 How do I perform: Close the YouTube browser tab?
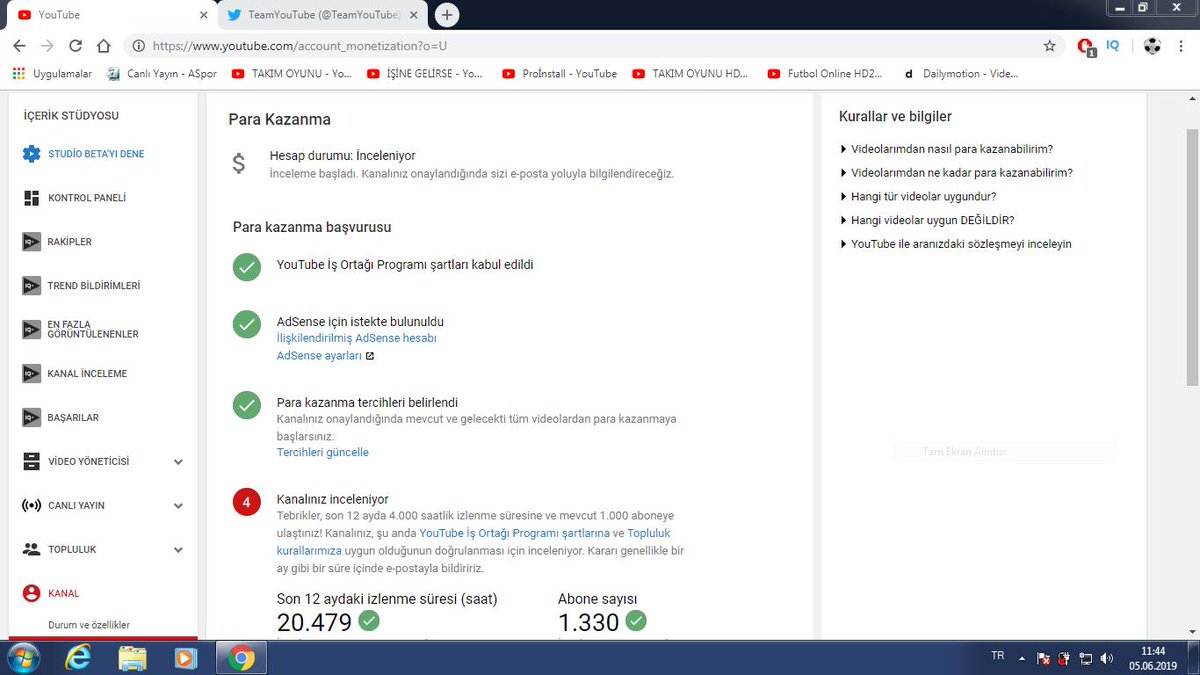[x=204, y=15]
